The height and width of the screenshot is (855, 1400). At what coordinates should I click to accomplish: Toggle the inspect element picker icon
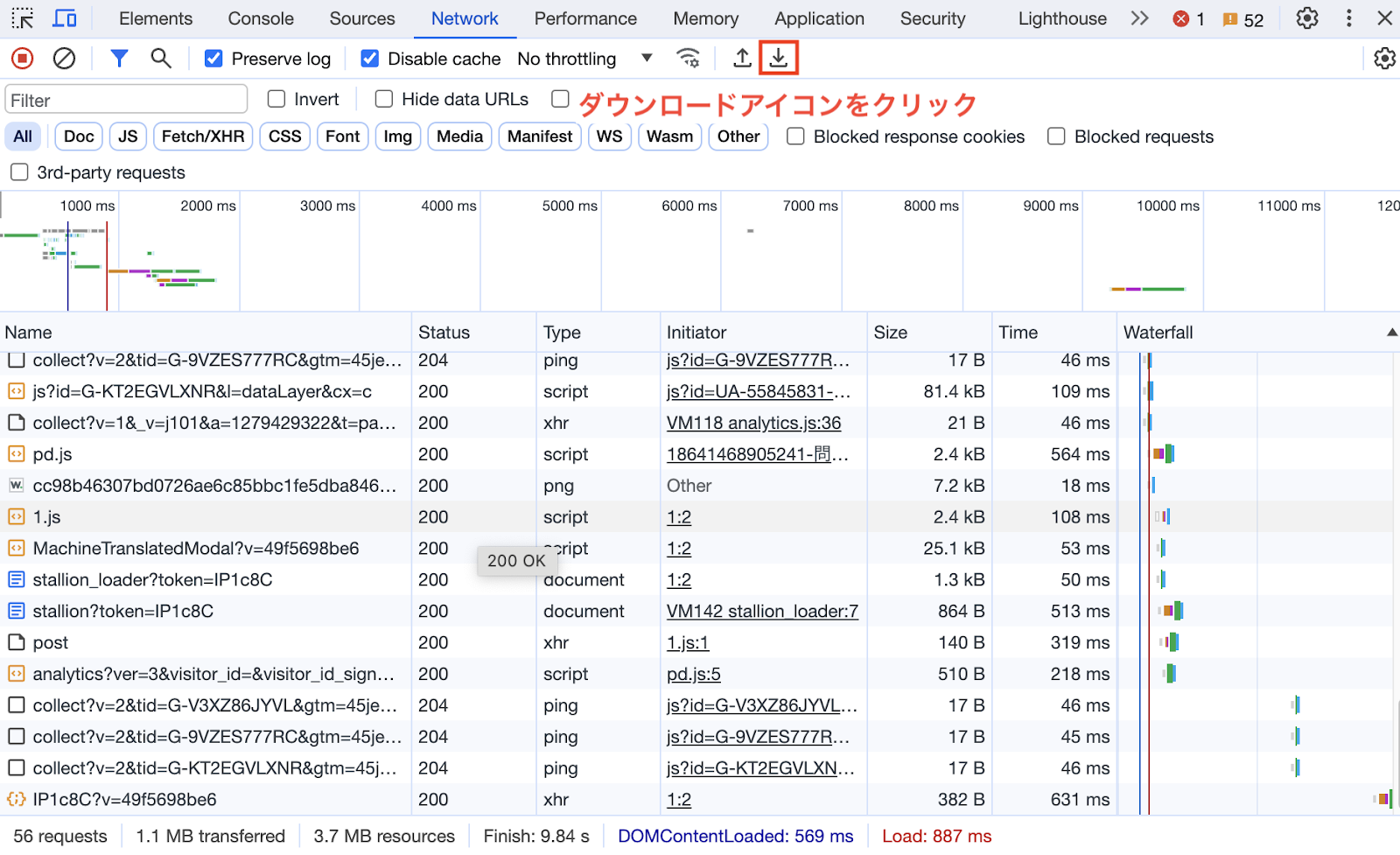23,18
